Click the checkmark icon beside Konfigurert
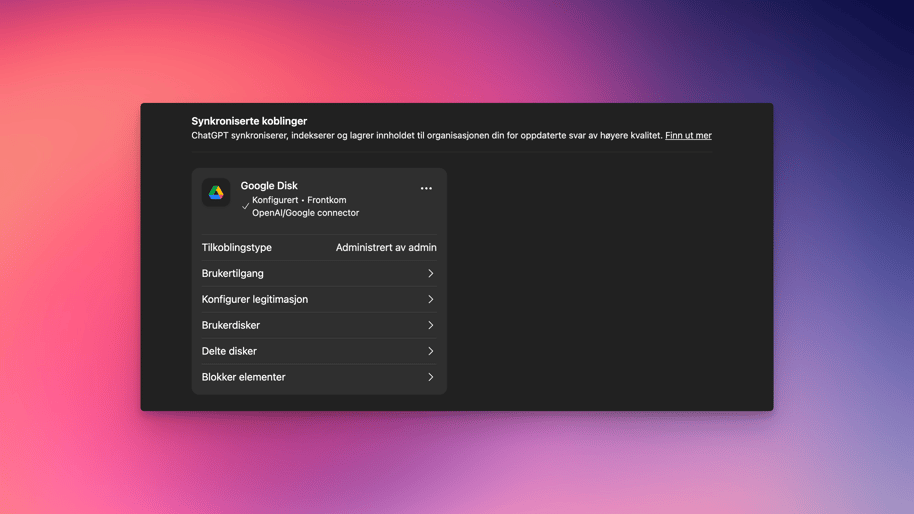 point(246,206)
